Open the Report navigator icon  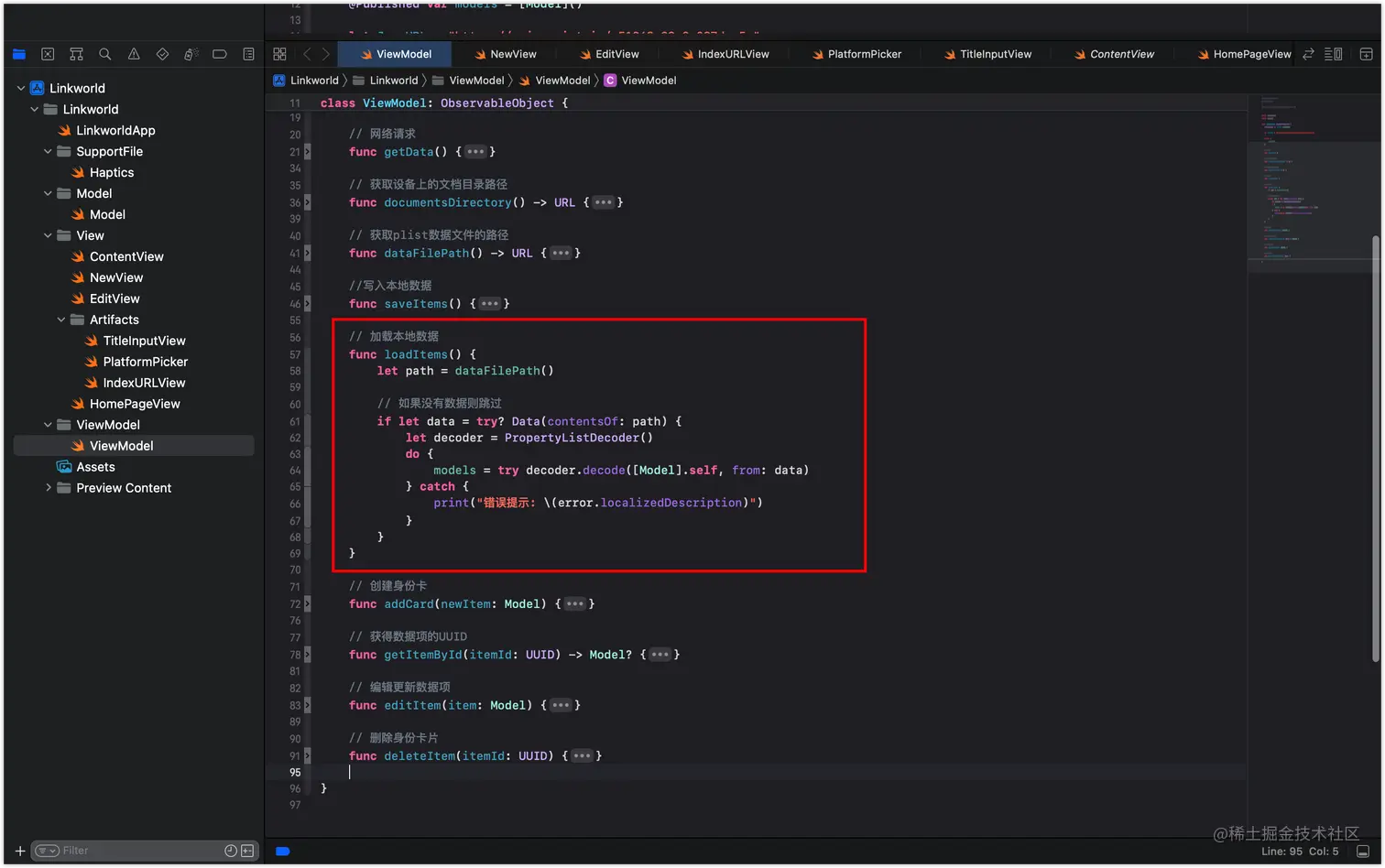click(248, 54)
